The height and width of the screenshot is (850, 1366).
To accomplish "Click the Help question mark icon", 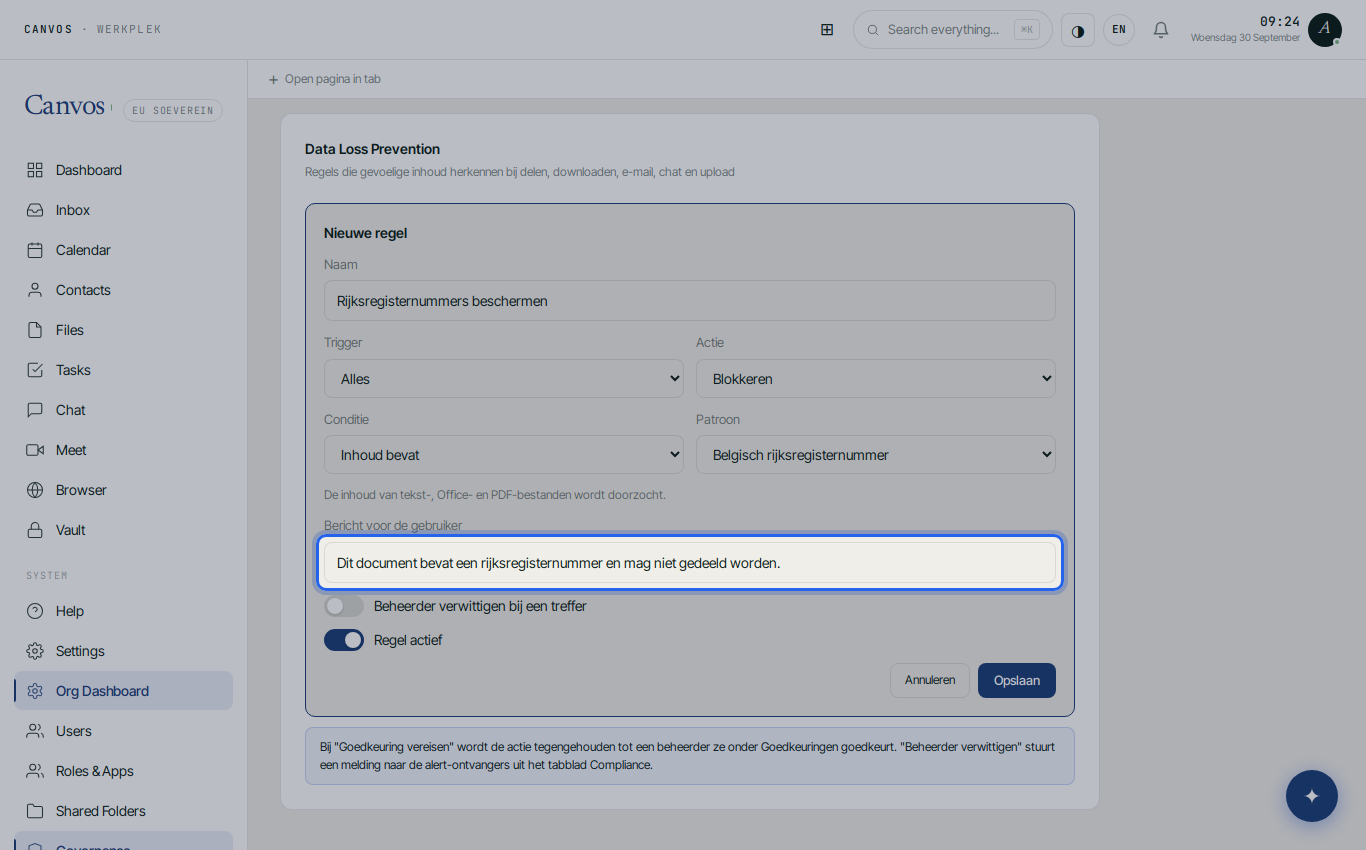I will tap(35, 611).
